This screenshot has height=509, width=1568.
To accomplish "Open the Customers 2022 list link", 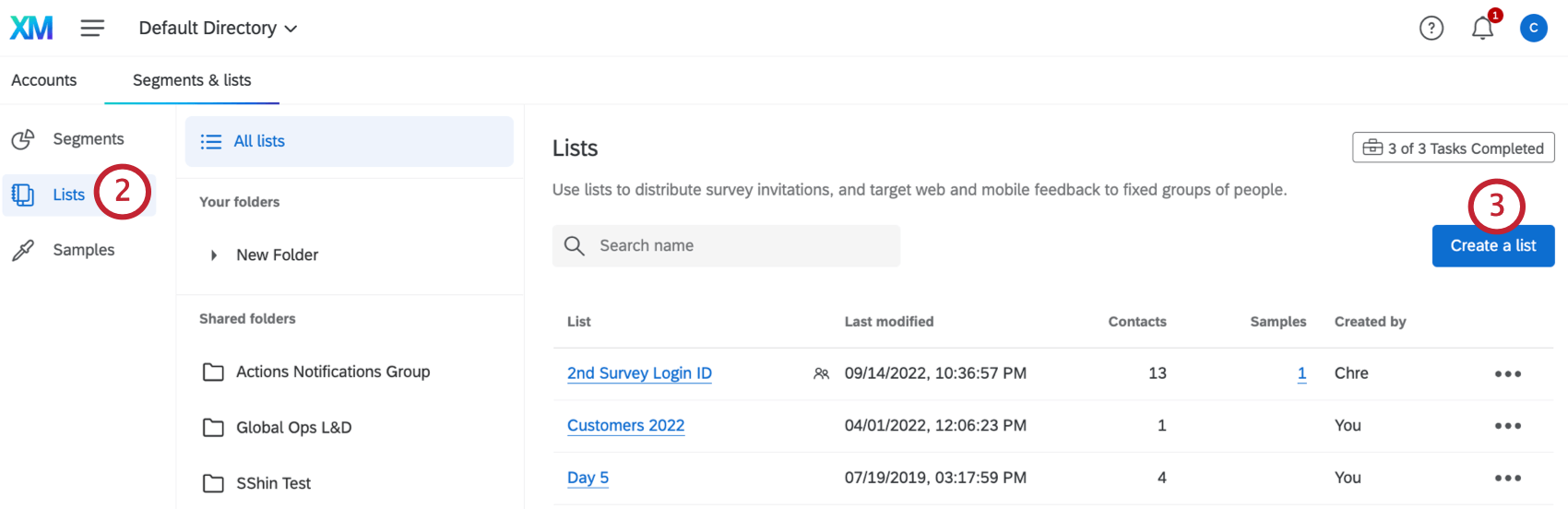I will click(625, 425).
